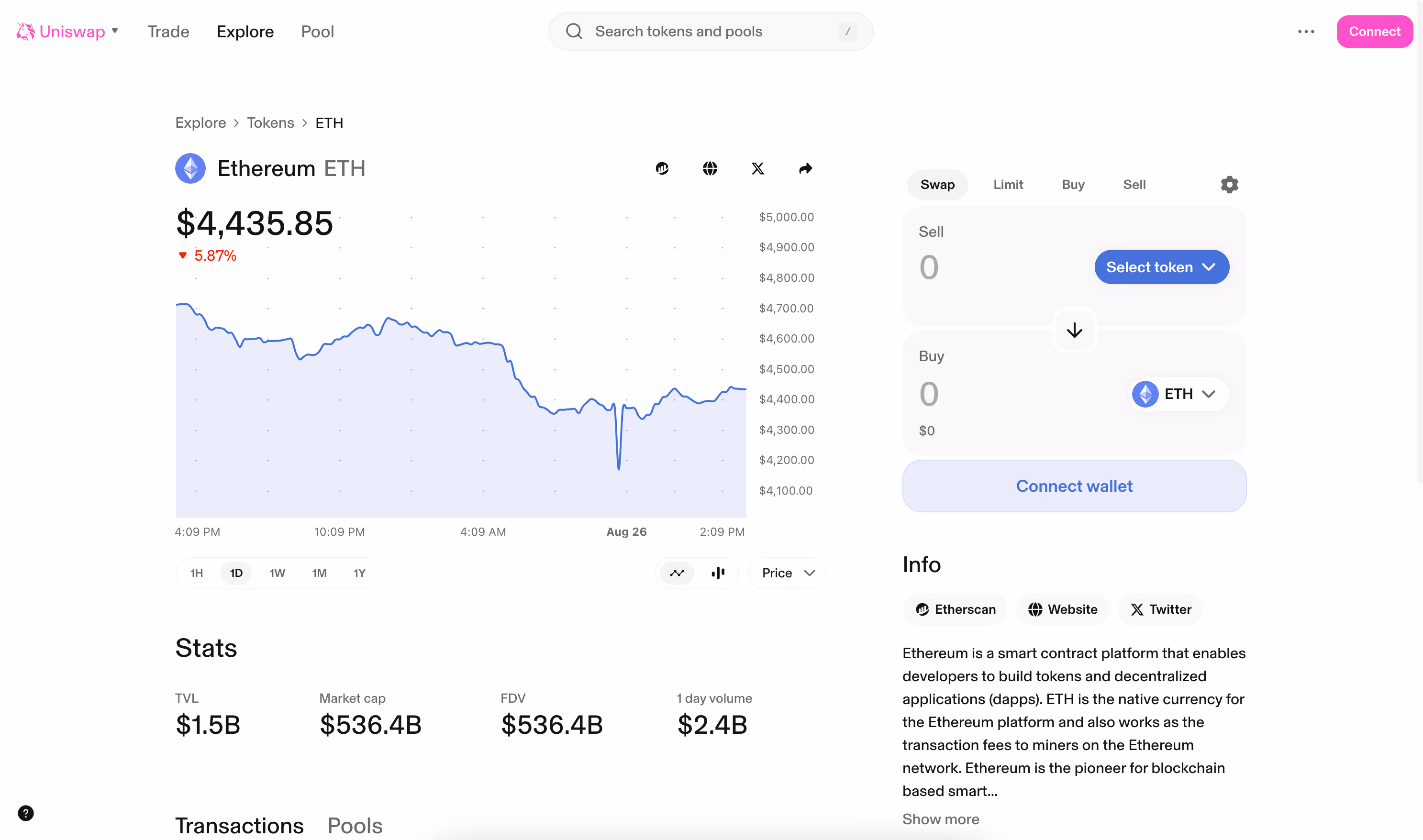Open the Explore menu
The height and width of the screenshot is (840, 1423).
(x=245, y=31)
